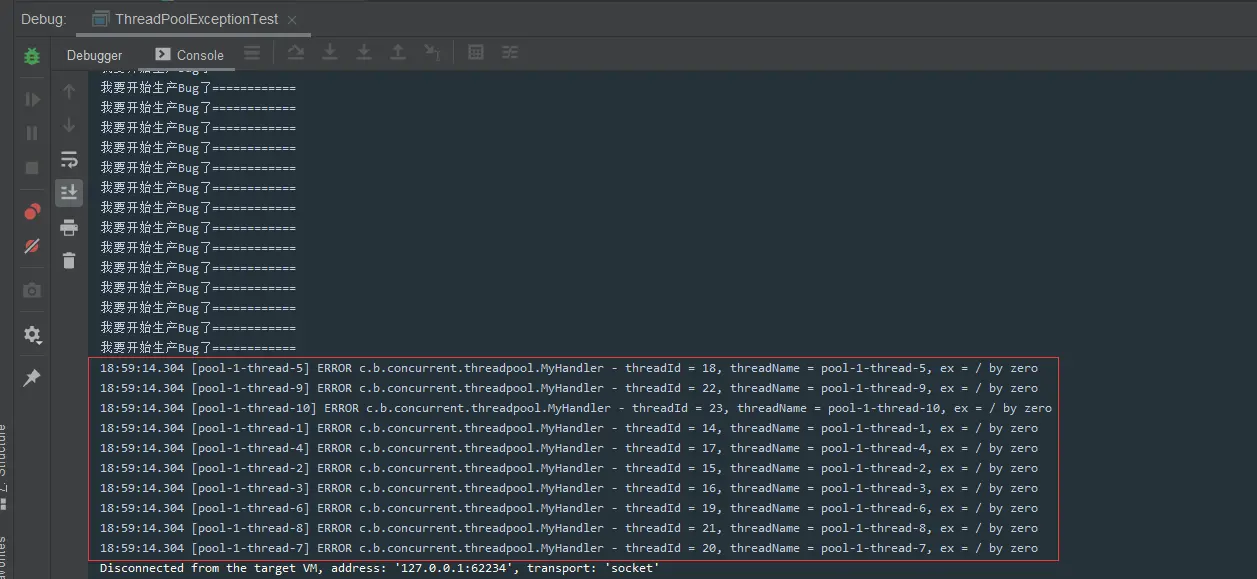Click the down arrow in console gutter

click(x=69, y=125)
